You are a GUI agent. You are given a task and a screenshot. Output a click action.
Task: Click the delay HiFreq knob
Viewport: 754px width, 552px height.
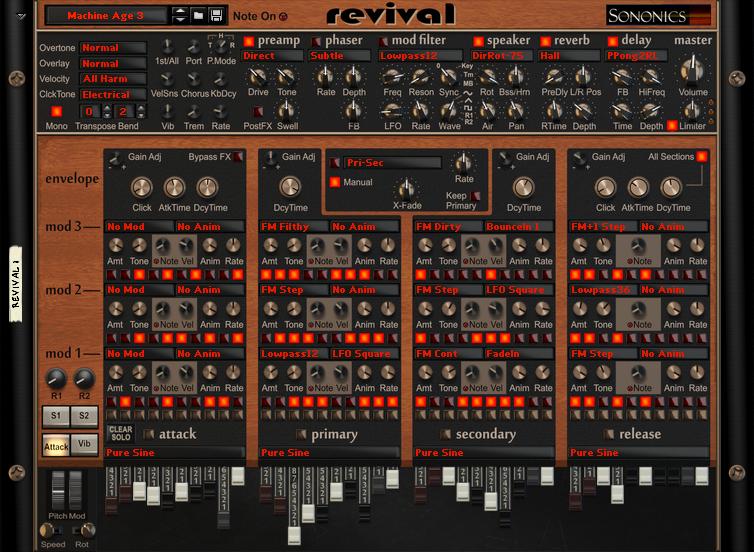651,76
